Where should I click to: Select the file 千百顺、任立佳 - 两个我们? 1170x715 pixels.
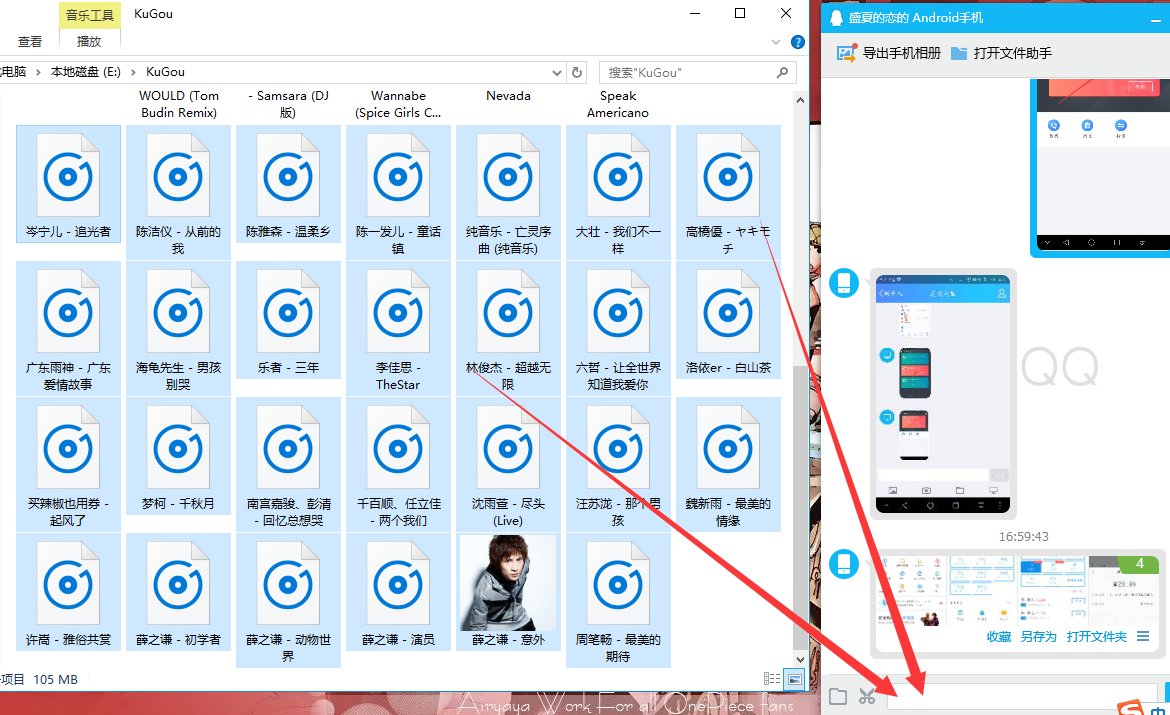pyautogui.click(x=398, y=464)
